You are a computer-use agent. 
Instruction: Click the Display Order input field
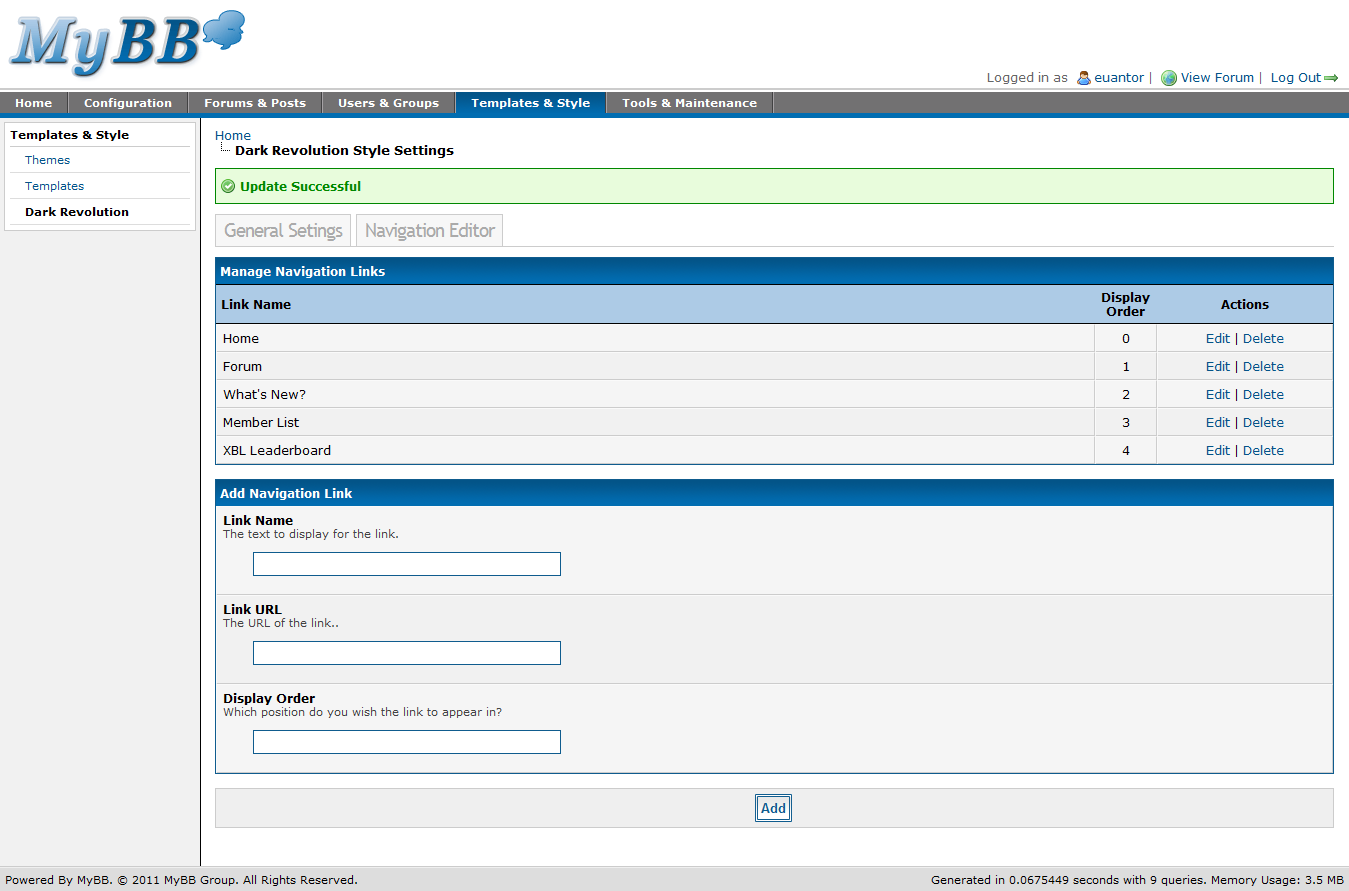pyautogui.click(x=406, y=742)
